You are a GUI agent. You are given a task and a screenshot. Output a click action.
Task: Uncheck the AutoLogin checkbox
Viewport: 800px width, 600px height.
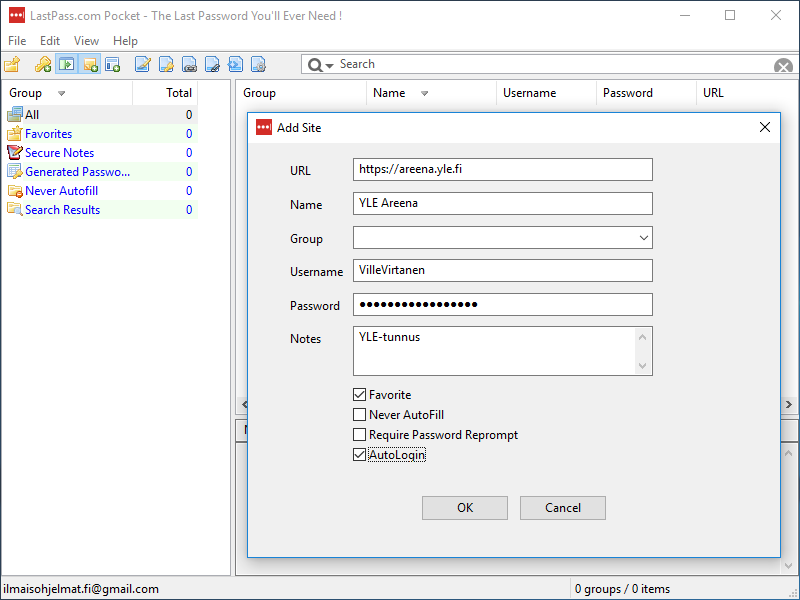tap(359, 455)
